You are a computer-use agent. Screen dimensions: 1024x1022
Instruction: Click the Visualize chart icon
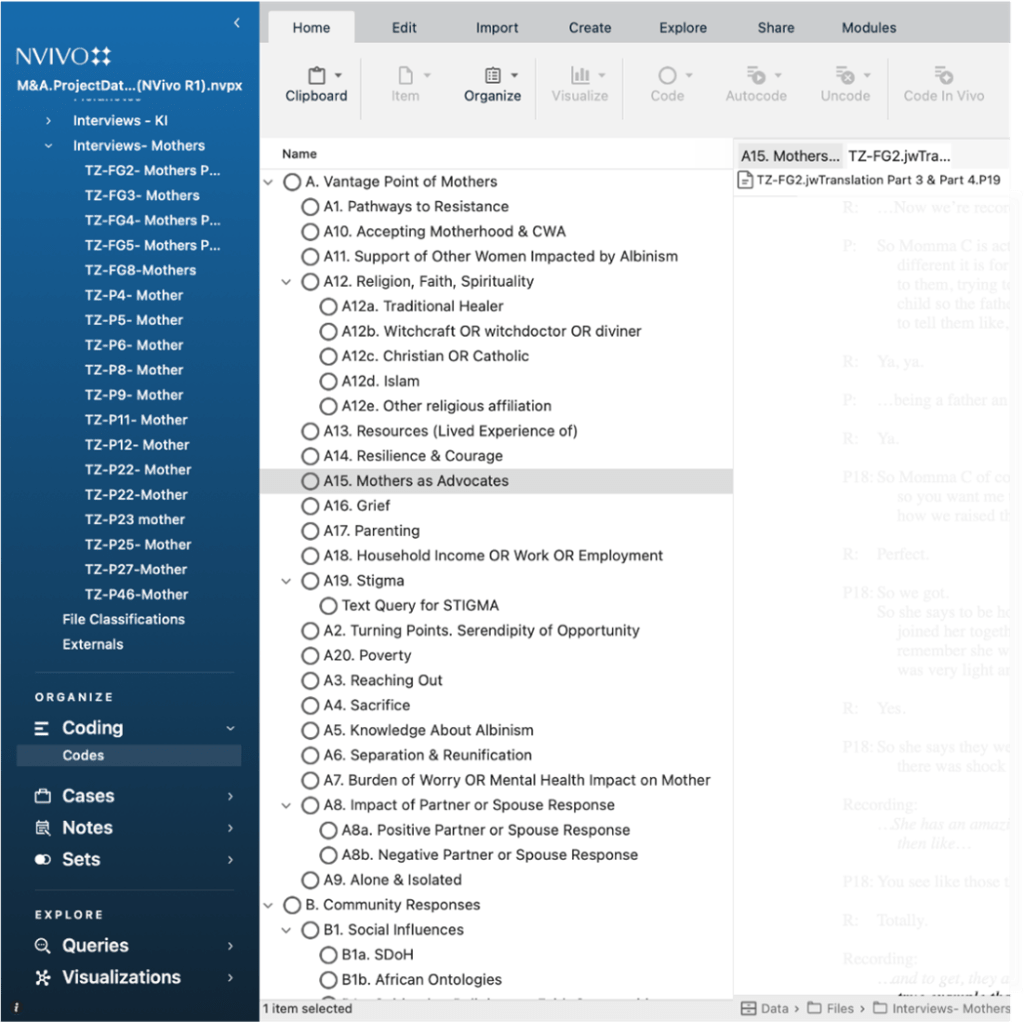coord(580,76)
